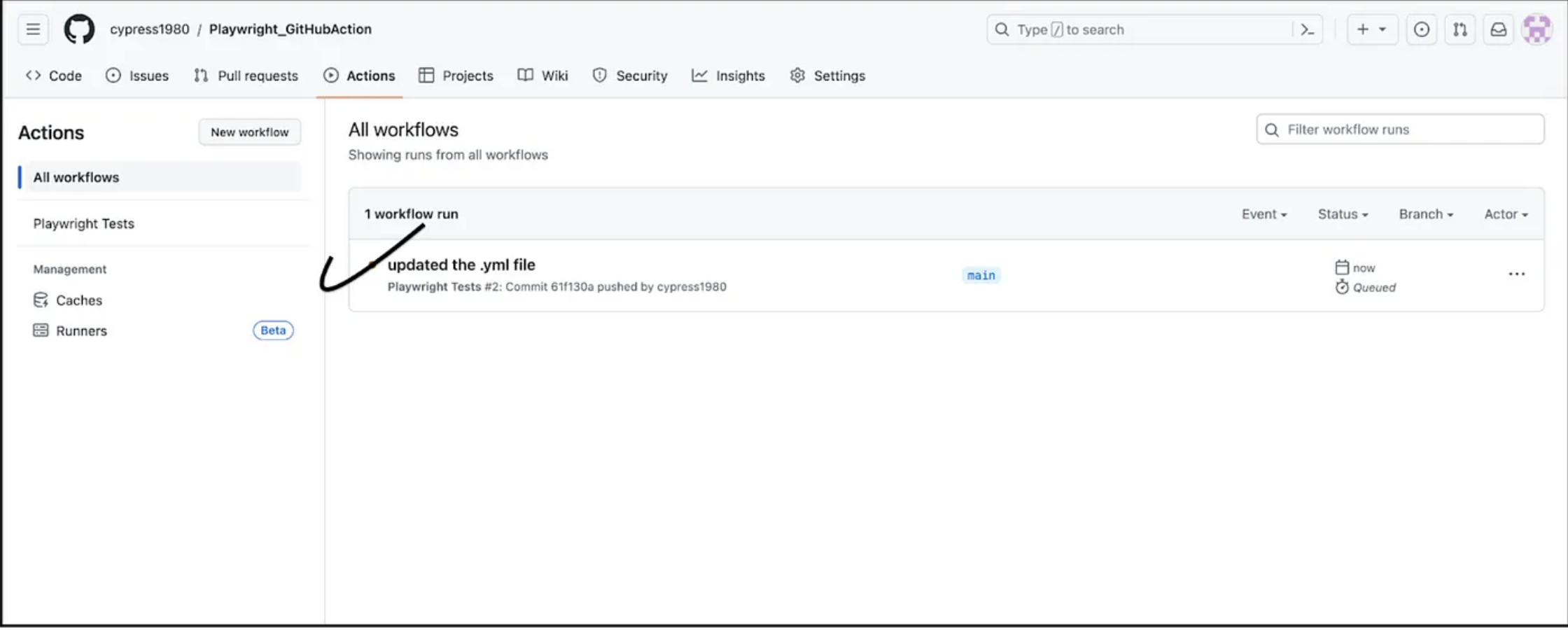Open the notifications inbox icon
Screen dimensions: 1568x630
[x=1499, y=29]
